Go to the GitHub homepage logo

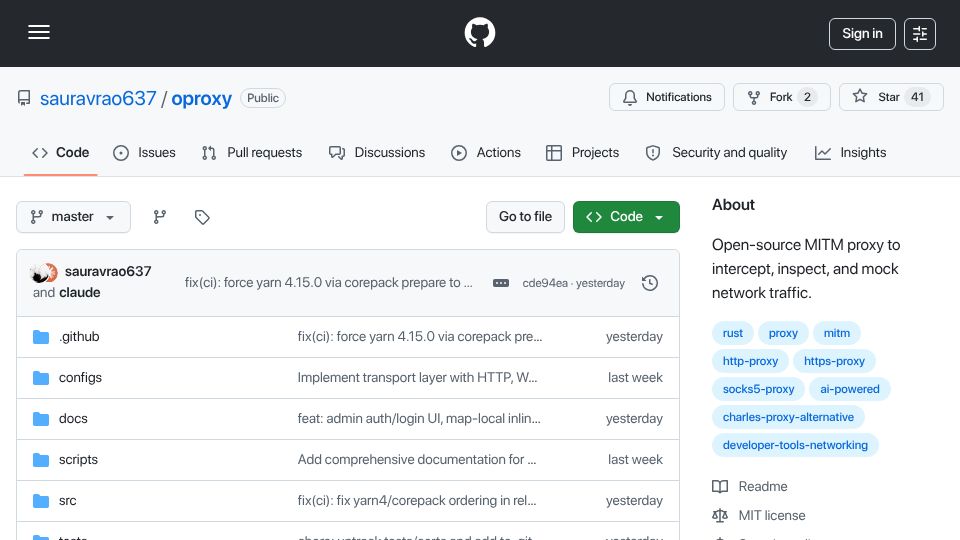(479, 32)
